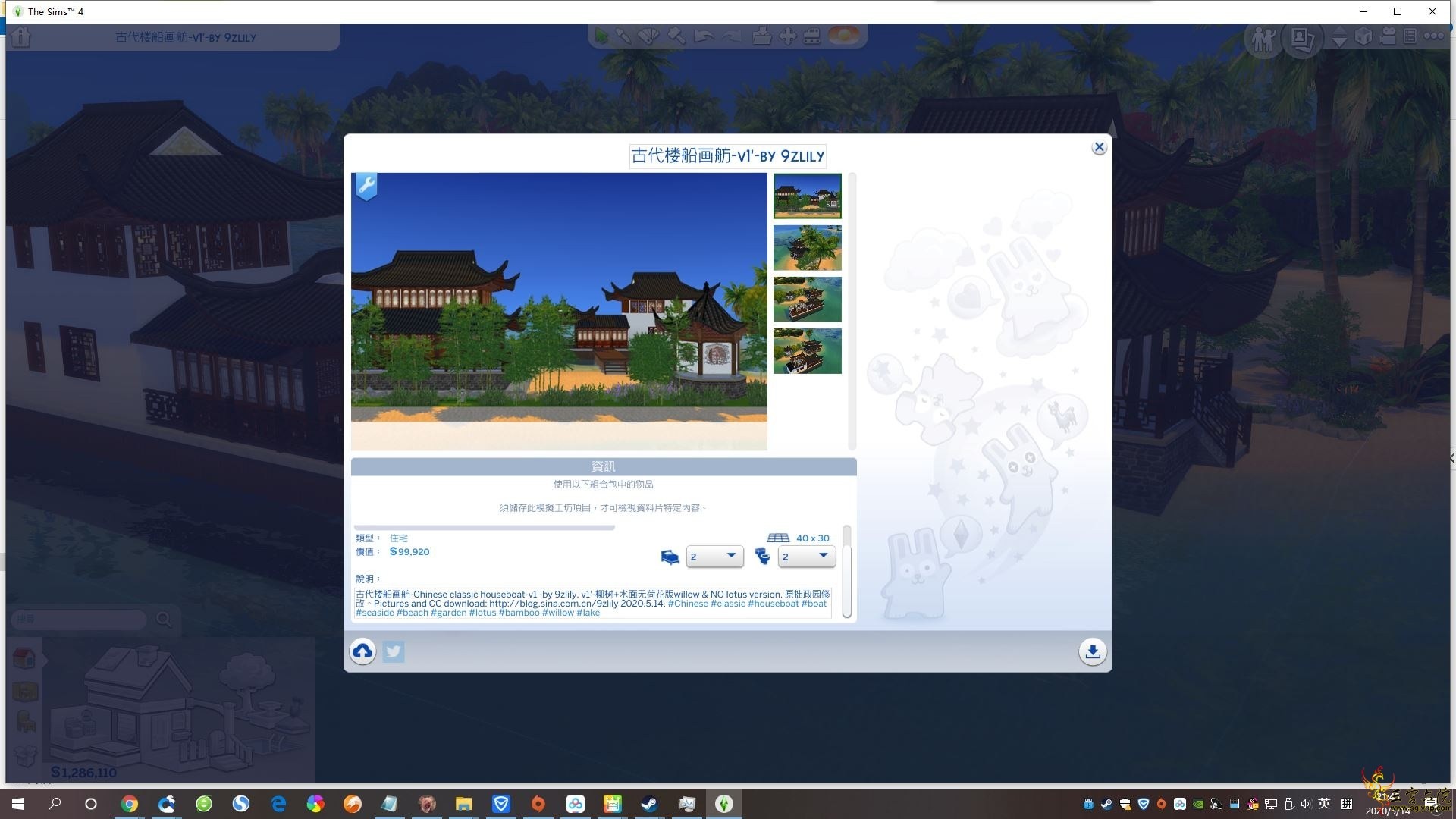
Task: Click the floor up/down arrows control
Action: [x=1339, y=36]
